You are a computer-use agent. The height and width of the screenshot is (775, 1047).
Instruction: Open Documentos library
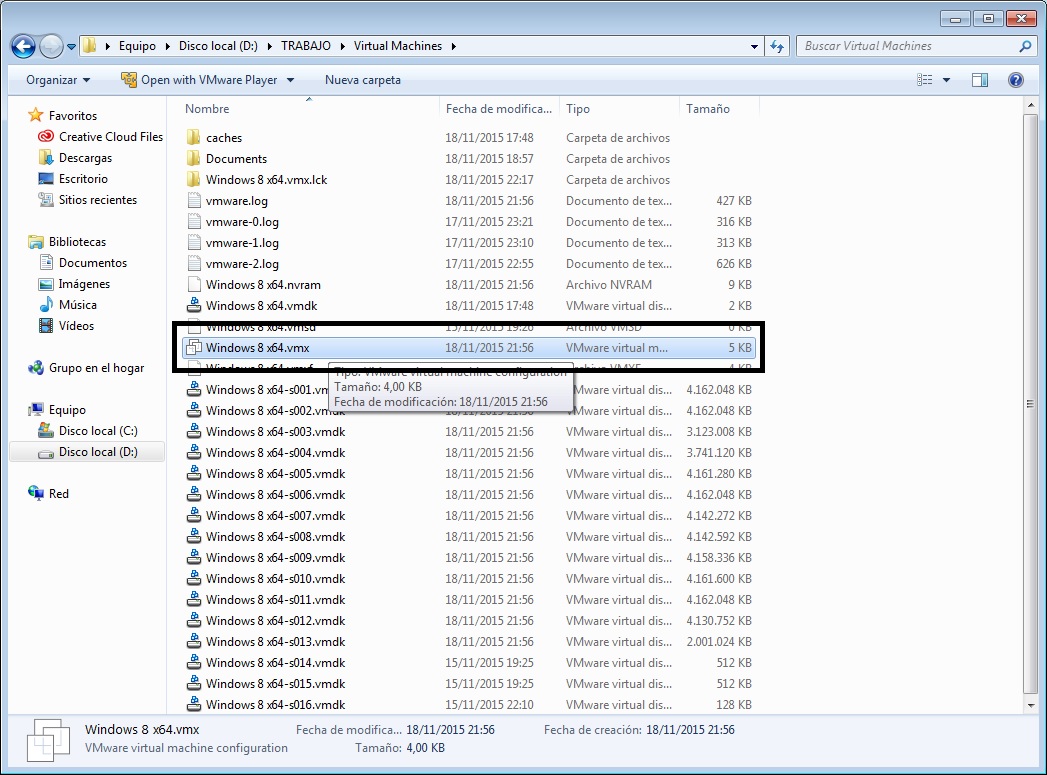(83, 263)
